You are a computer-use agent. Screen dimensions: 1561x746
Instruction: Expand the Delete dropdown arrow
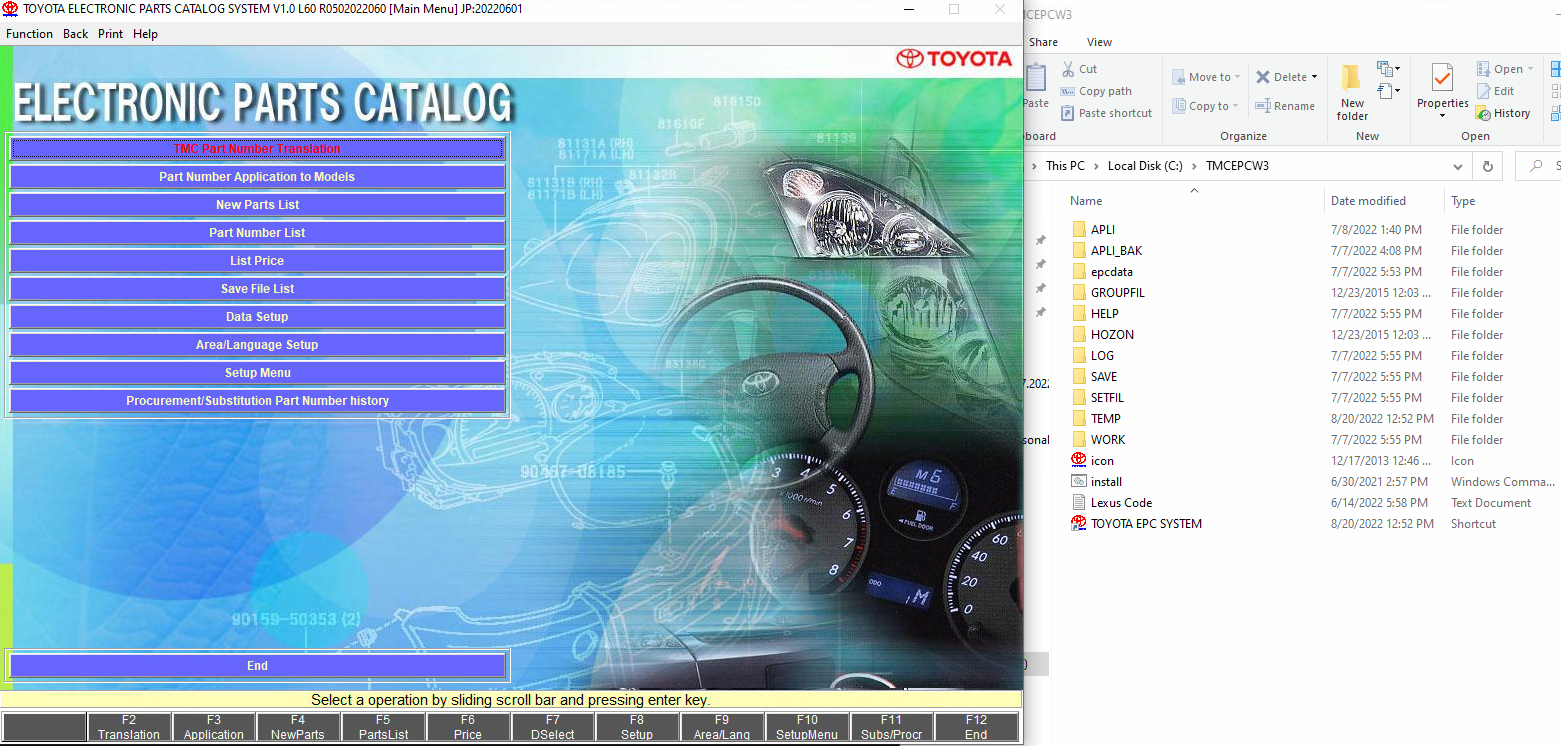(x=1314, y=77)
